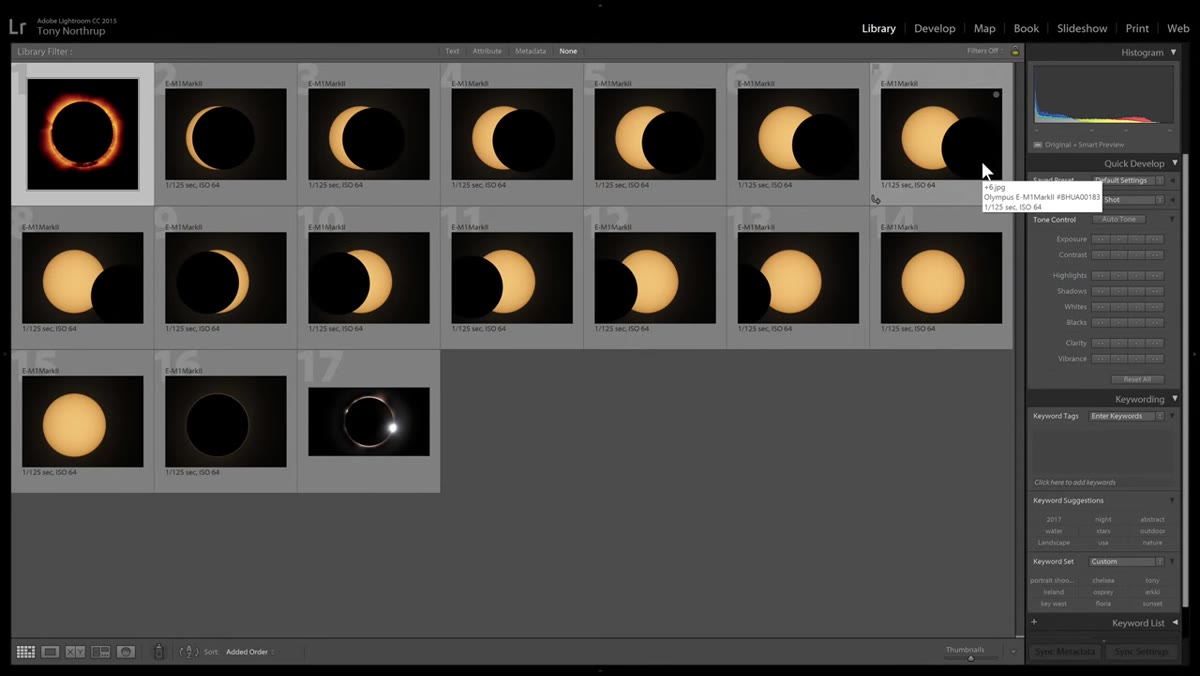Click the Highlights adjustment buttons row
Image resolution: width=1200 pixels, height=676 pixels.
pyautogui.click(x=1127, y=275)
